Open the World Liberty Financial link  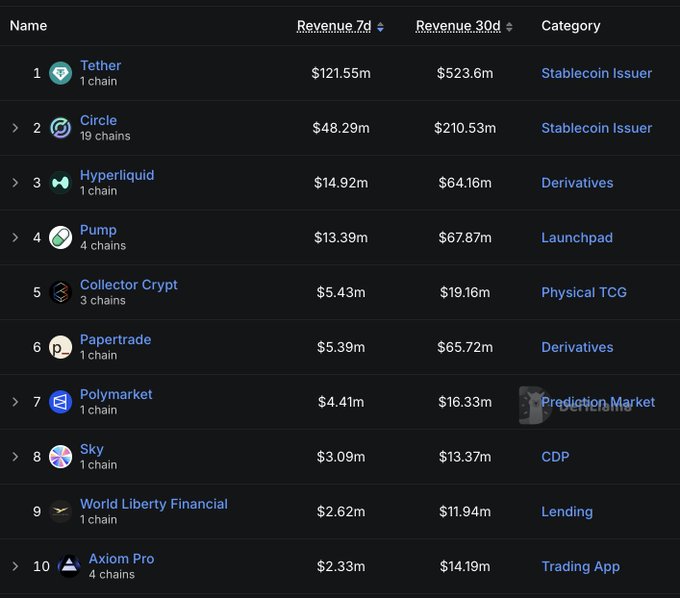click(154, 504)
